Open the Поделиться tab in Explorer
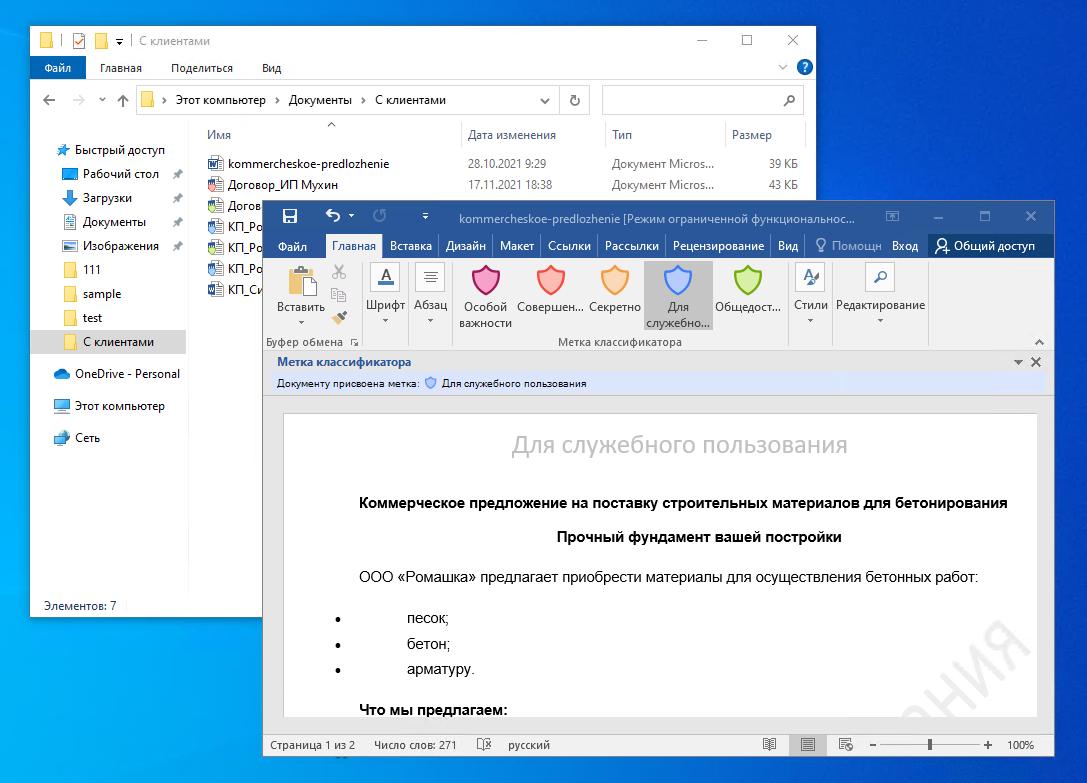Screen dimensions: 1087x783 point(202,68)
